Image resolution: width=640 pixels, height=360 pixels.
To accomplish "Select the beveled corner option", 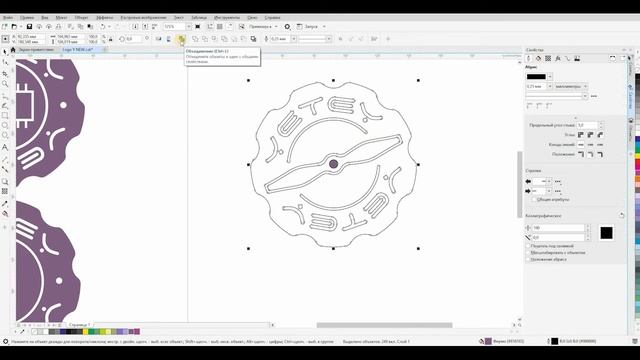I will tap(600, 135).
